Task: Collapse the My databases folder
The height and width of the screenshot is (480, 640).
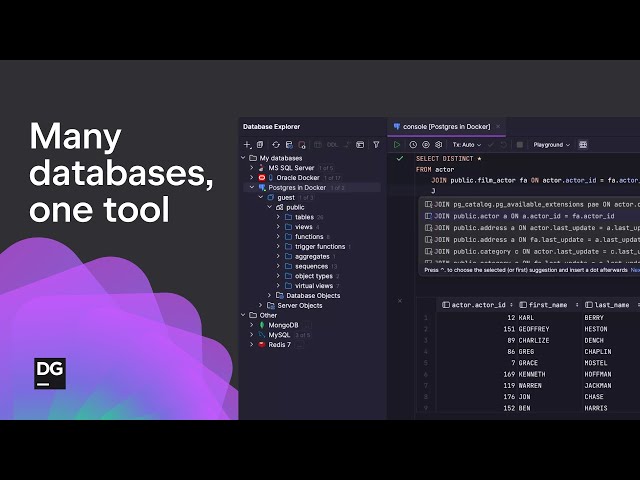Action: 243,158
